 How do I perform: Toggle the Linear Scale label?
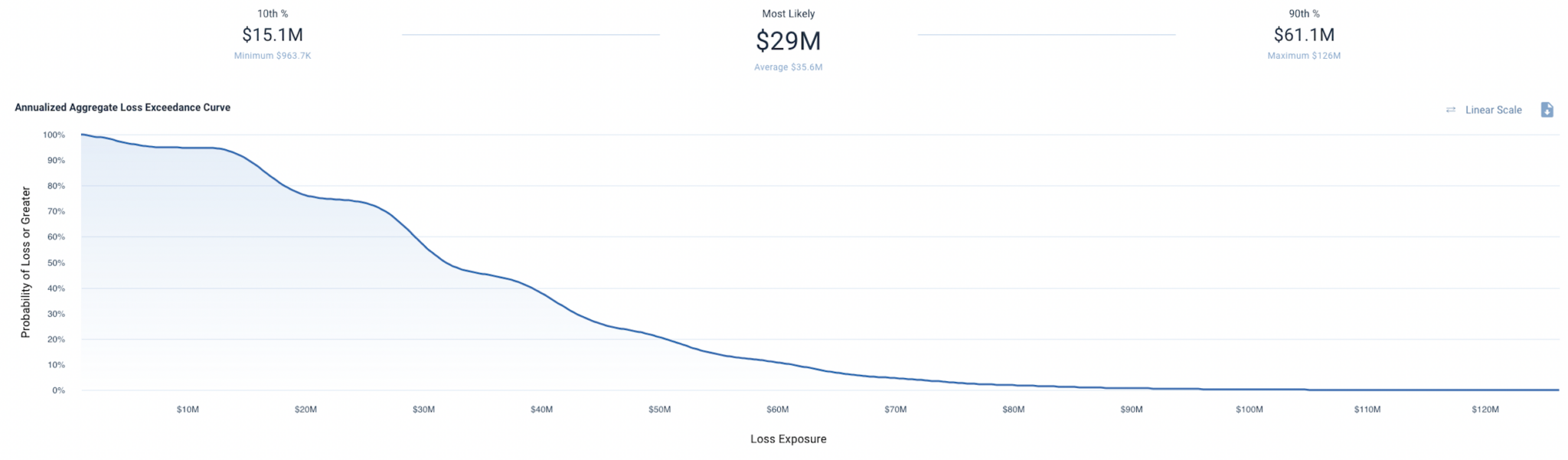pyautogui.click(x=1493, y=110)
